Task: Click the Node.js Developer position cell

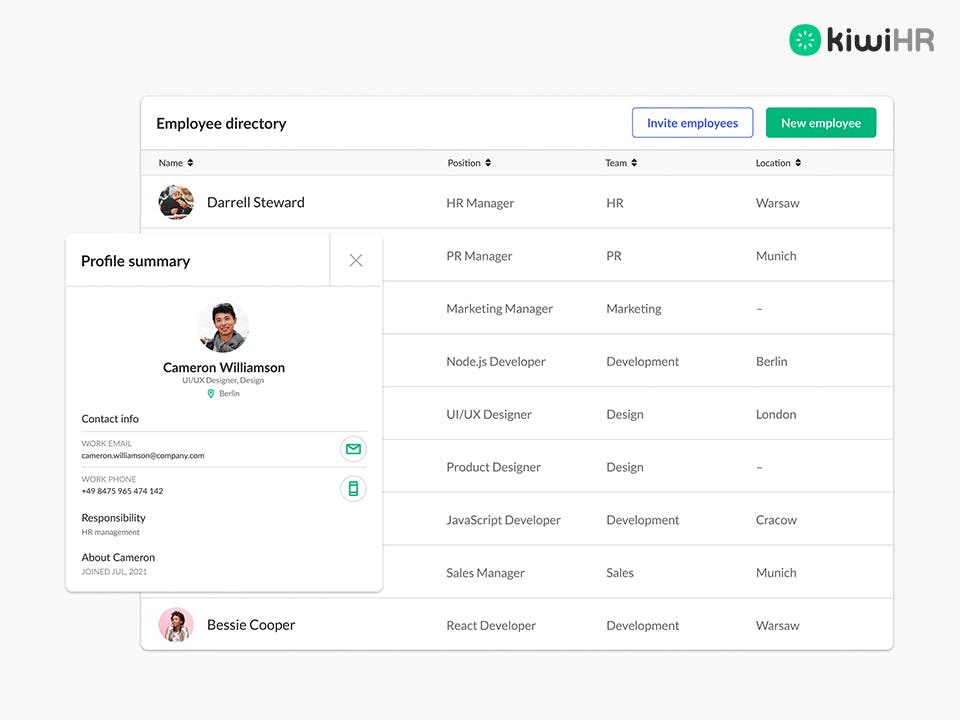Action: coord(495,362)
